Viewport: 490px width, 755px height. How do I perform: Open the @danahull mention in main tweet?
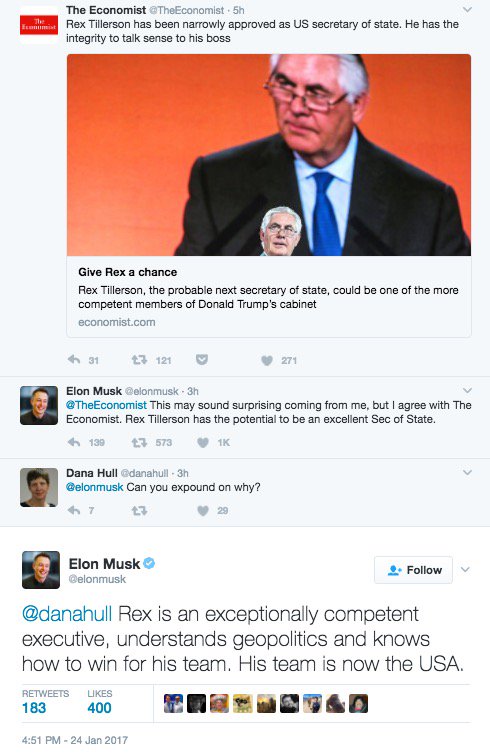(67, 614)
